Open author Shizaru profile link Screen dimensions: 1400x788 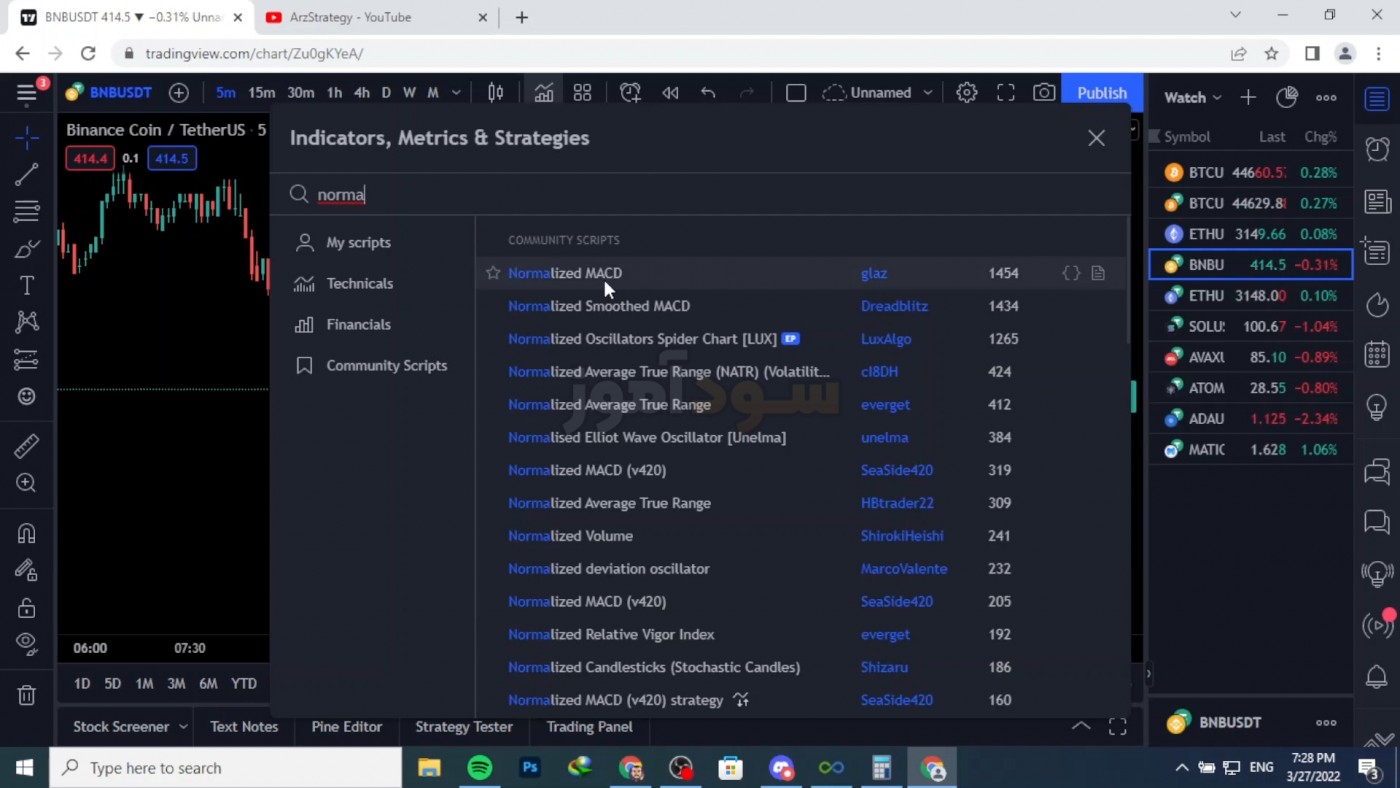(884, 667)
